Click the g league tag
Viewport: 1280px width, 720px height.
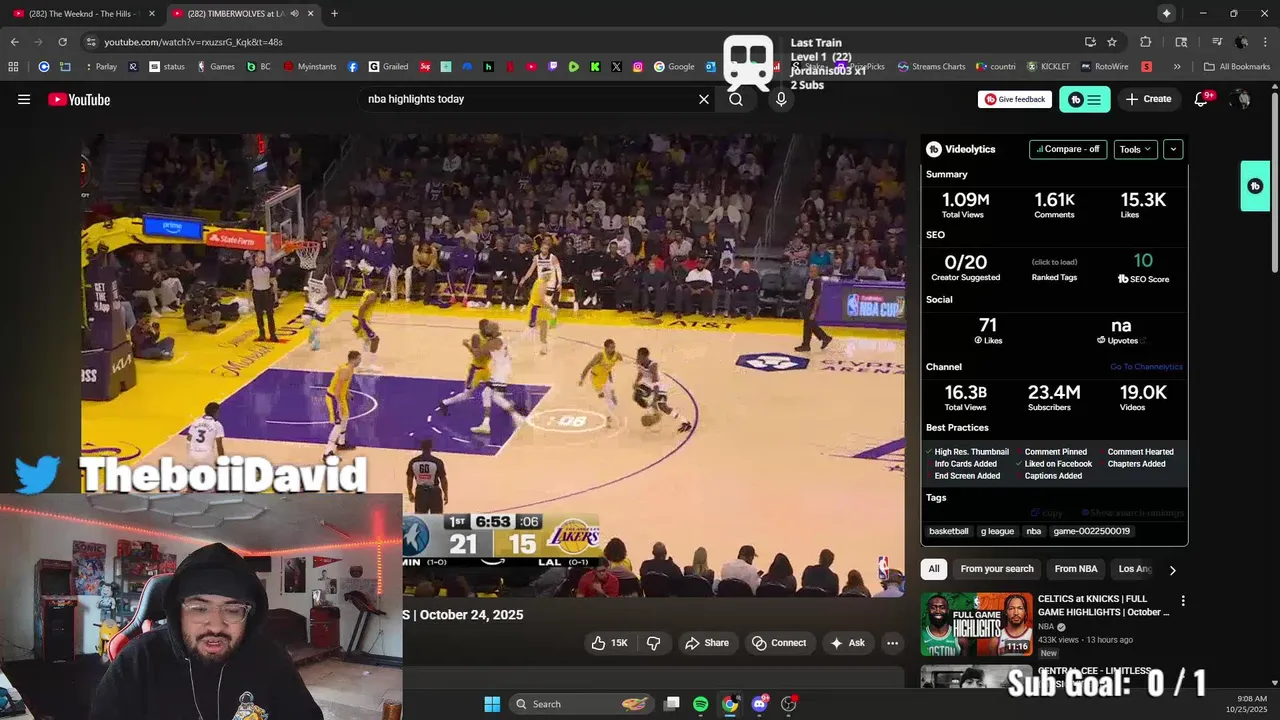[x=997, y=531]
